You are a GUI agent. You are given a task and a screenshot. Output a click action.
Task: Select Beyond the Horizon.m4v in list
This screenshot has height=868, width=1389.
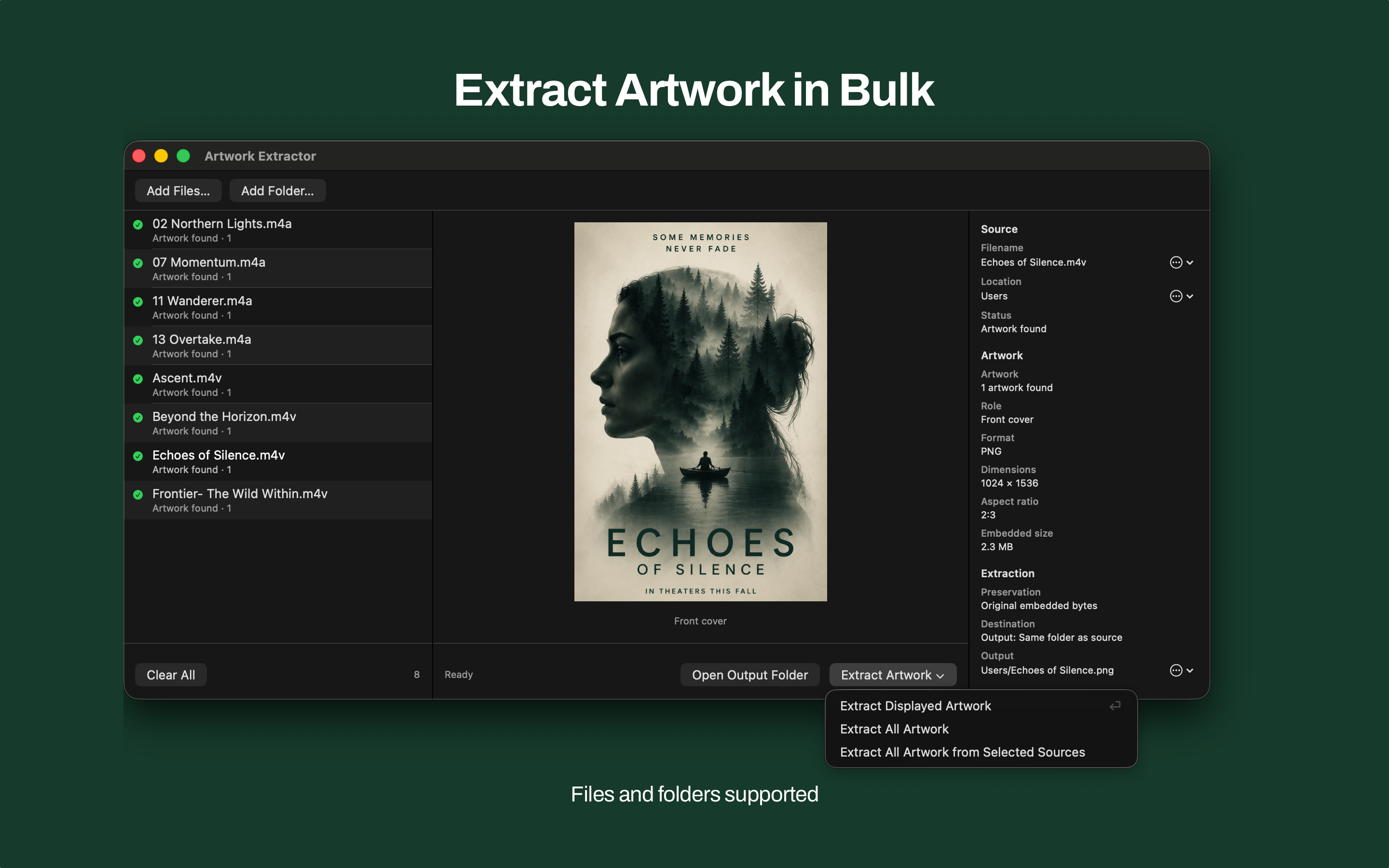pos(278,422)
